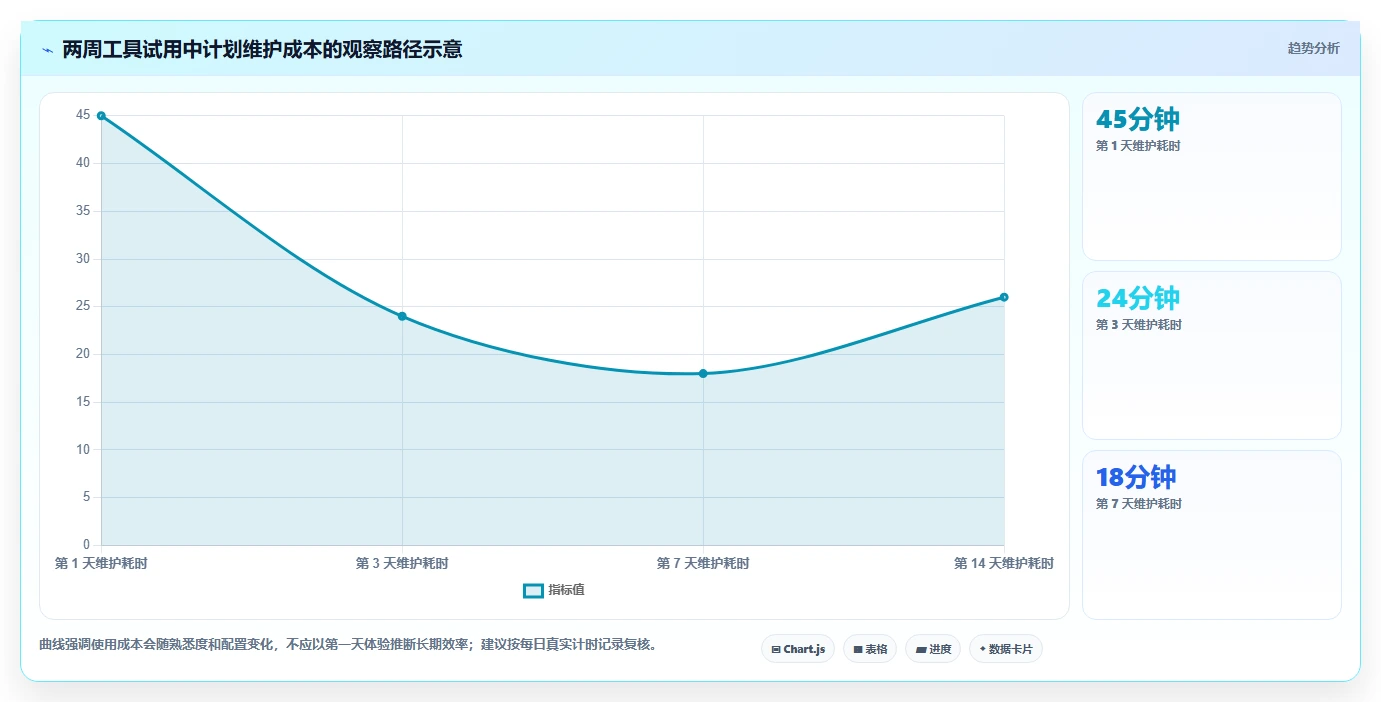Screen dimensions: 1381x702
Task: Select the 数据卡片 tag pill
Action: tap(1006, 649)
